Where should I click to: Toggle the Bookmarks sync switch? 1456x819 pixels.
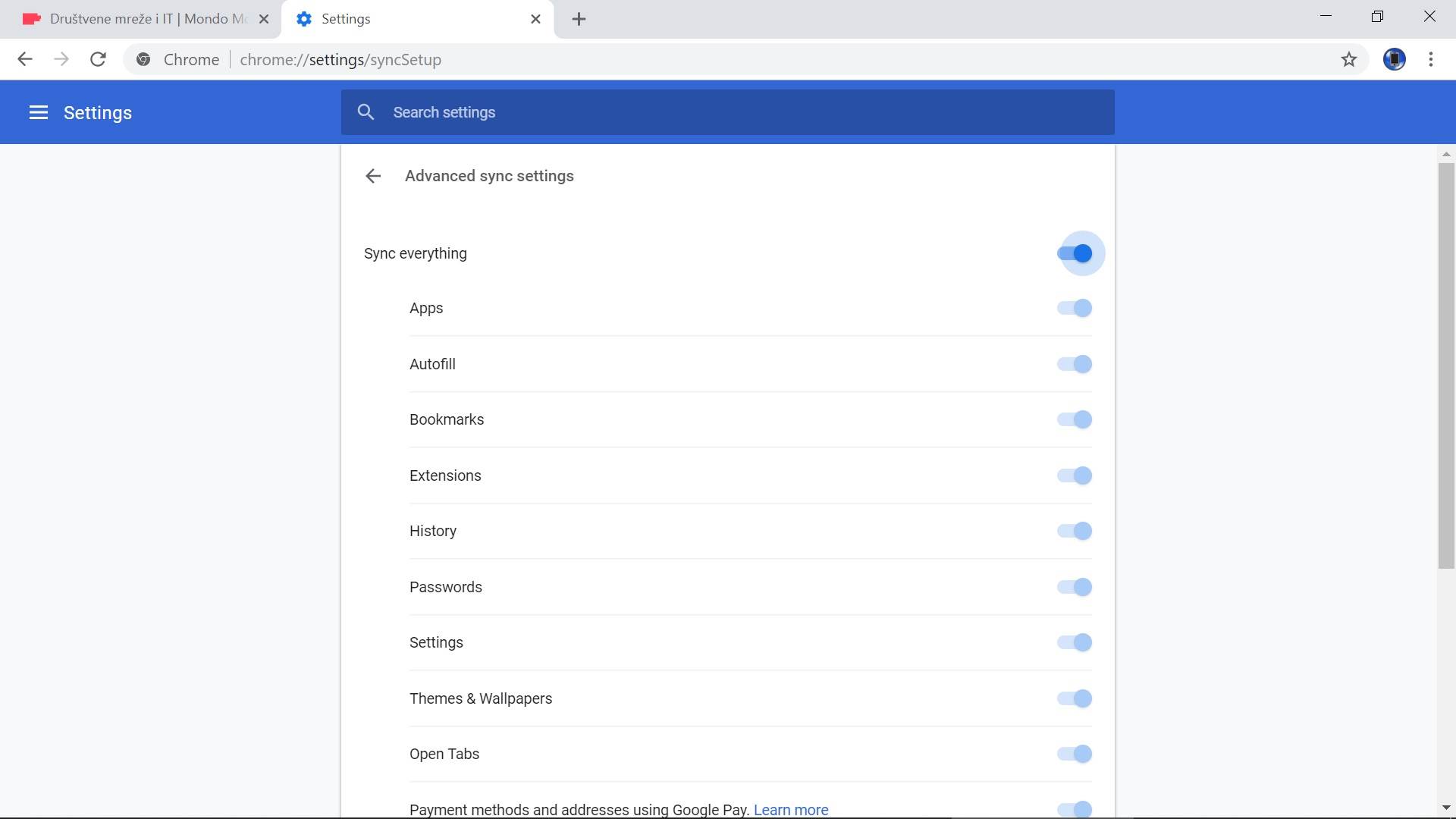click(1075, 419)
